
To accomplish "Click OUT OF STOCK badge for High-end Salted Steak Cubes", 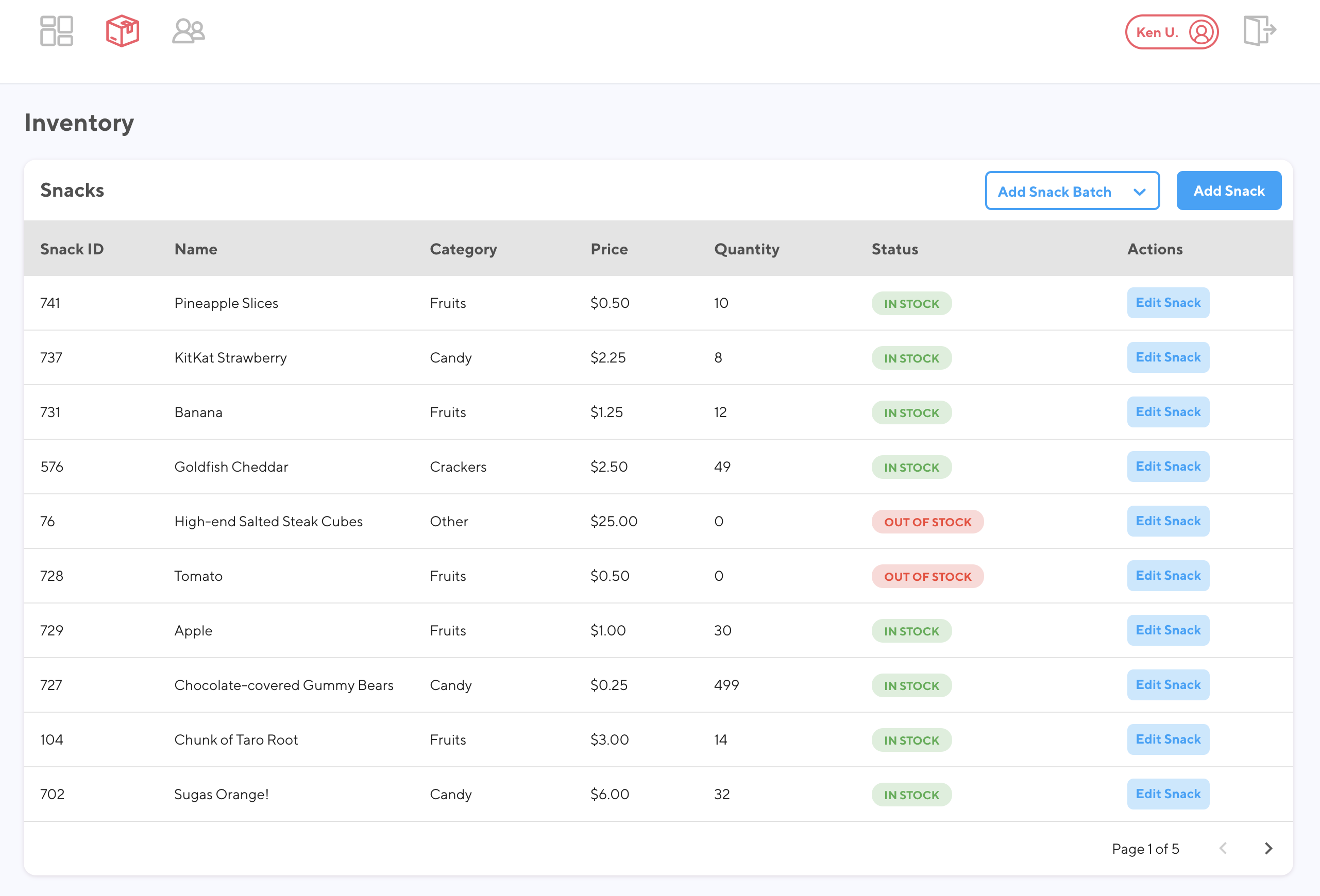I will tap(927, 521).
